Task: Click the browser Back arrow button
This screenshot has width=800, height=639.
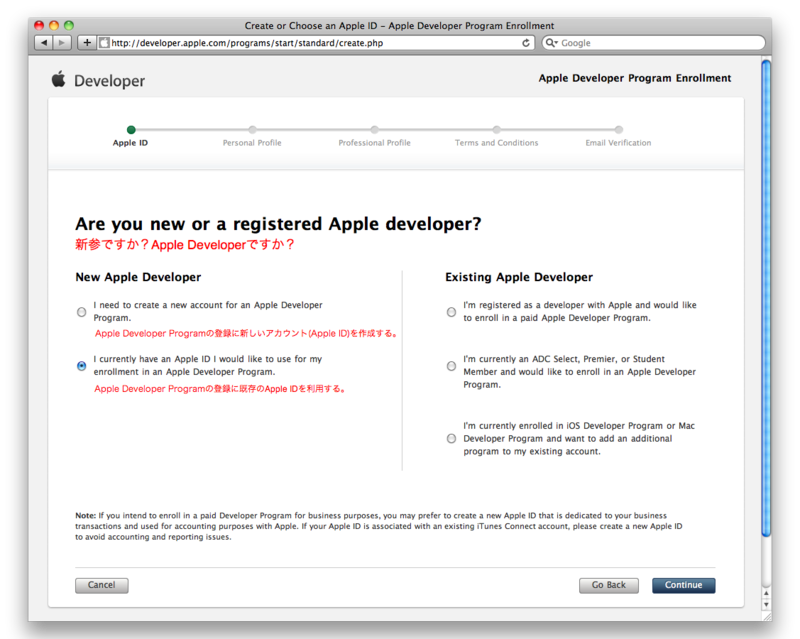Action: 44,43
